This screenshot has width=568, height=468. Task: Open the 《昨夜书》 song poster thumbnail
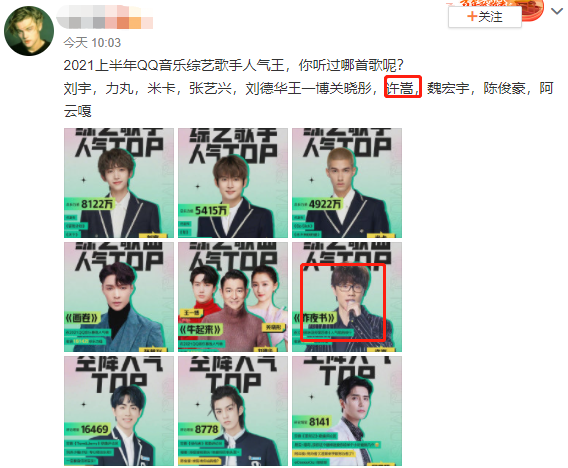point(347,297)
